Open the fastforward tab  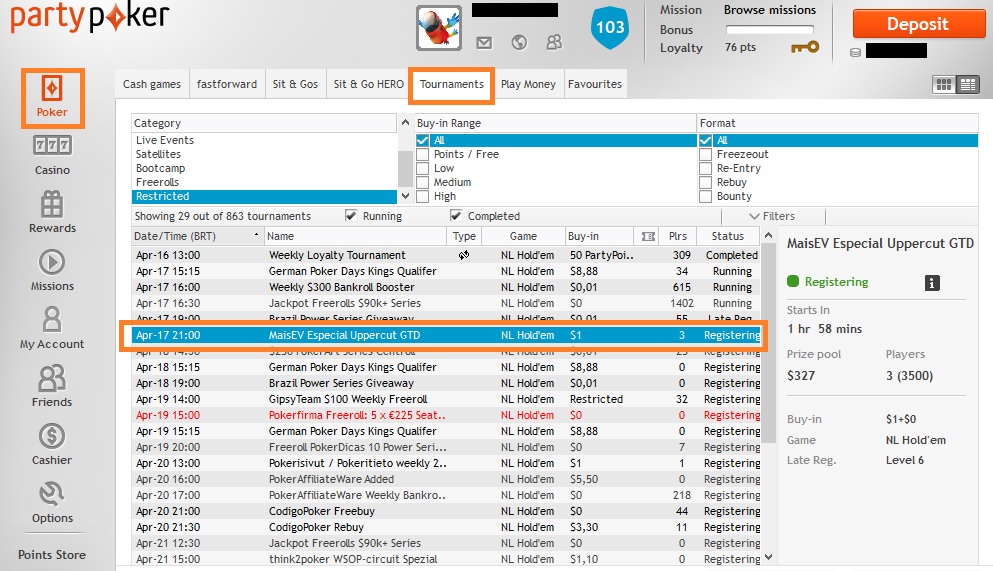point(227,84)
